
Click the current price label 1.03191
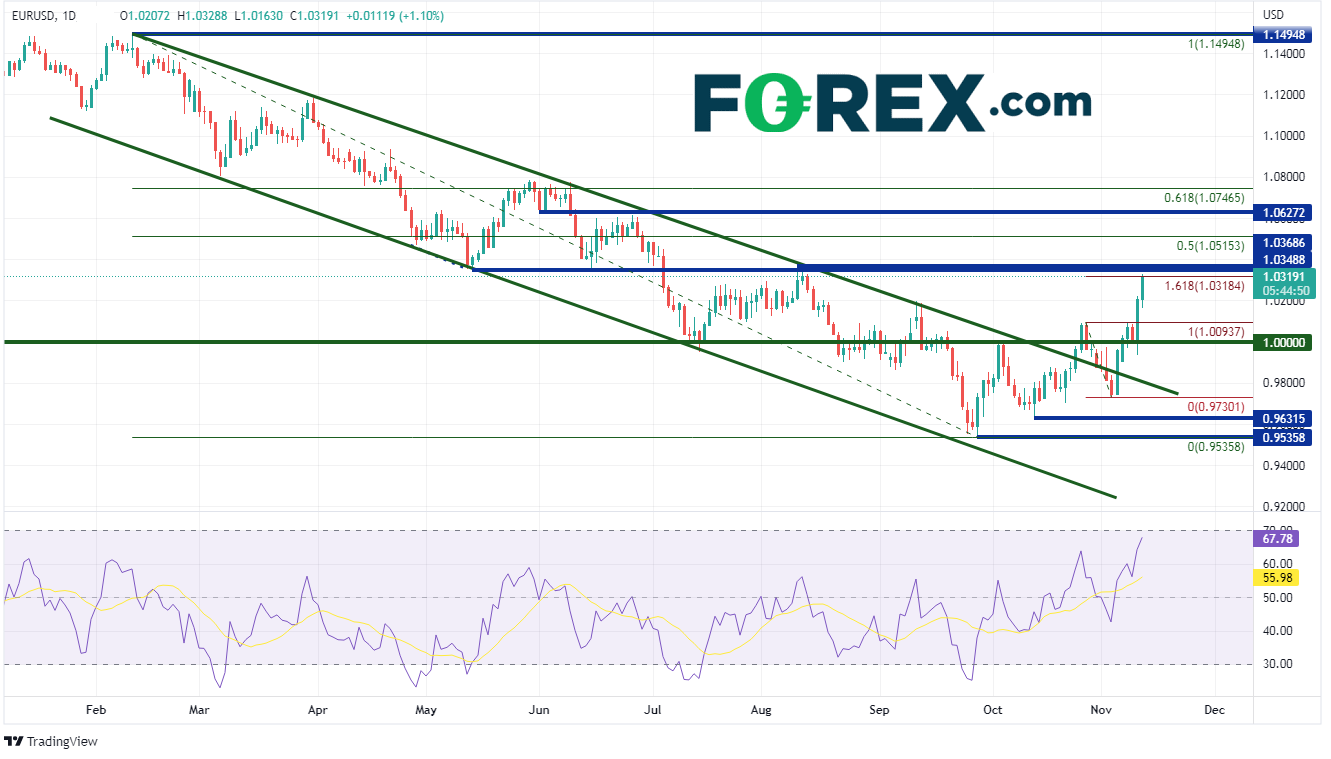tap(1284, 277)
